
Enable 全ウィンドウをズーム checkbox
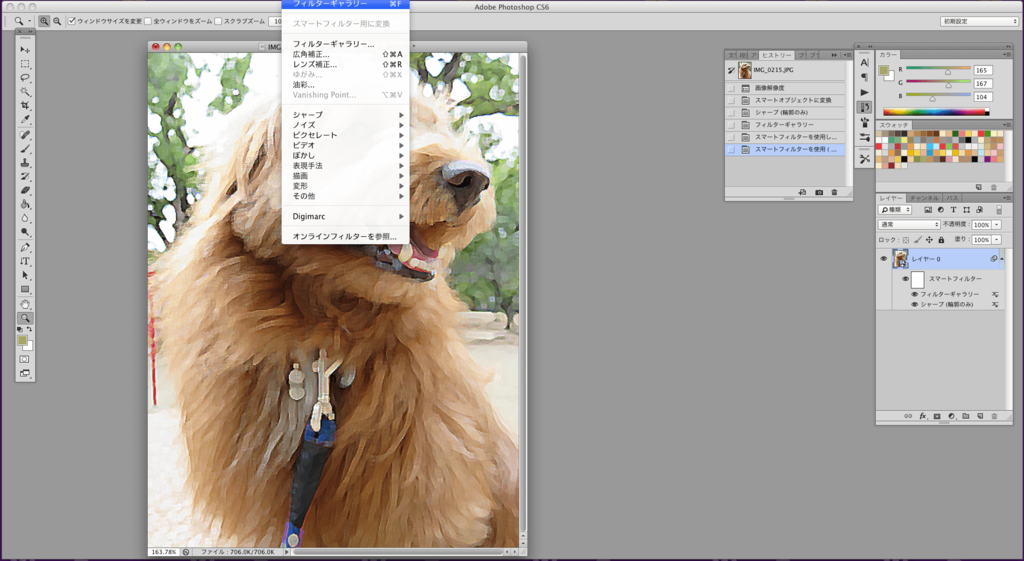tap(148, 21)
